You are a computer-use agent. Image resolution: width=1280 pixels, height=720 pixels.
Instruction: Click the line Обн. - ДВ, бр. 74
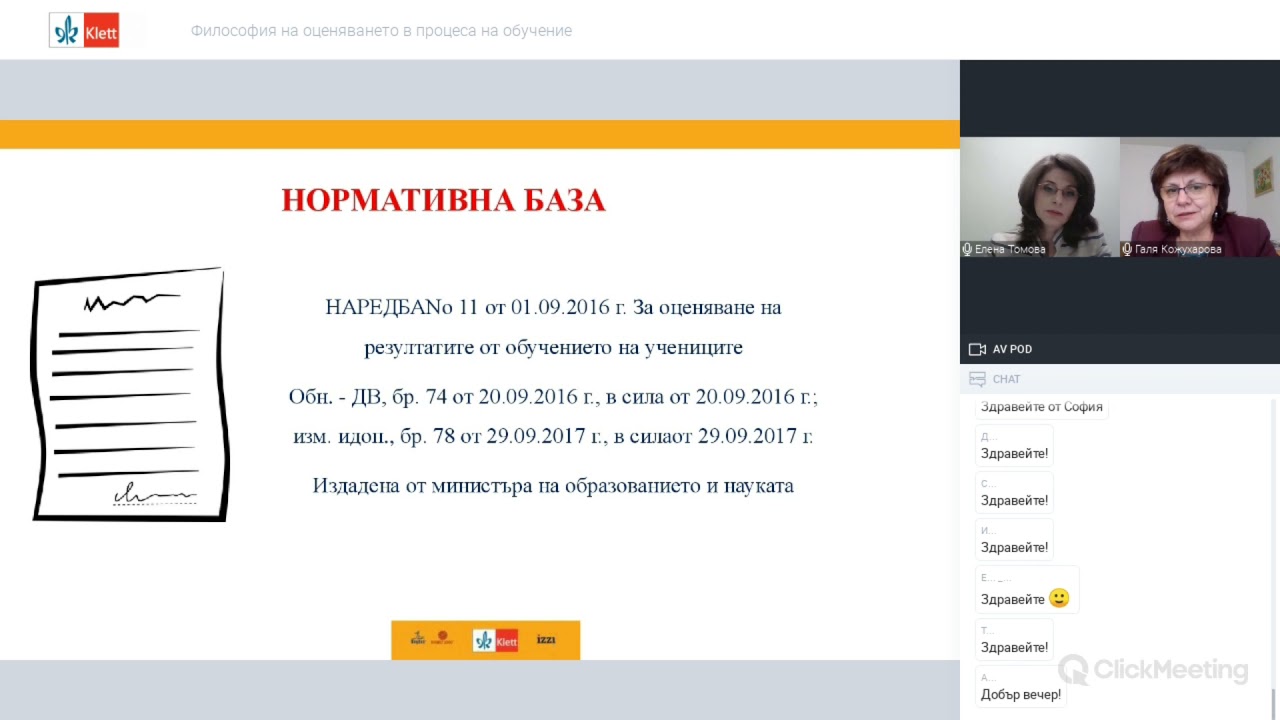(553, 396)
